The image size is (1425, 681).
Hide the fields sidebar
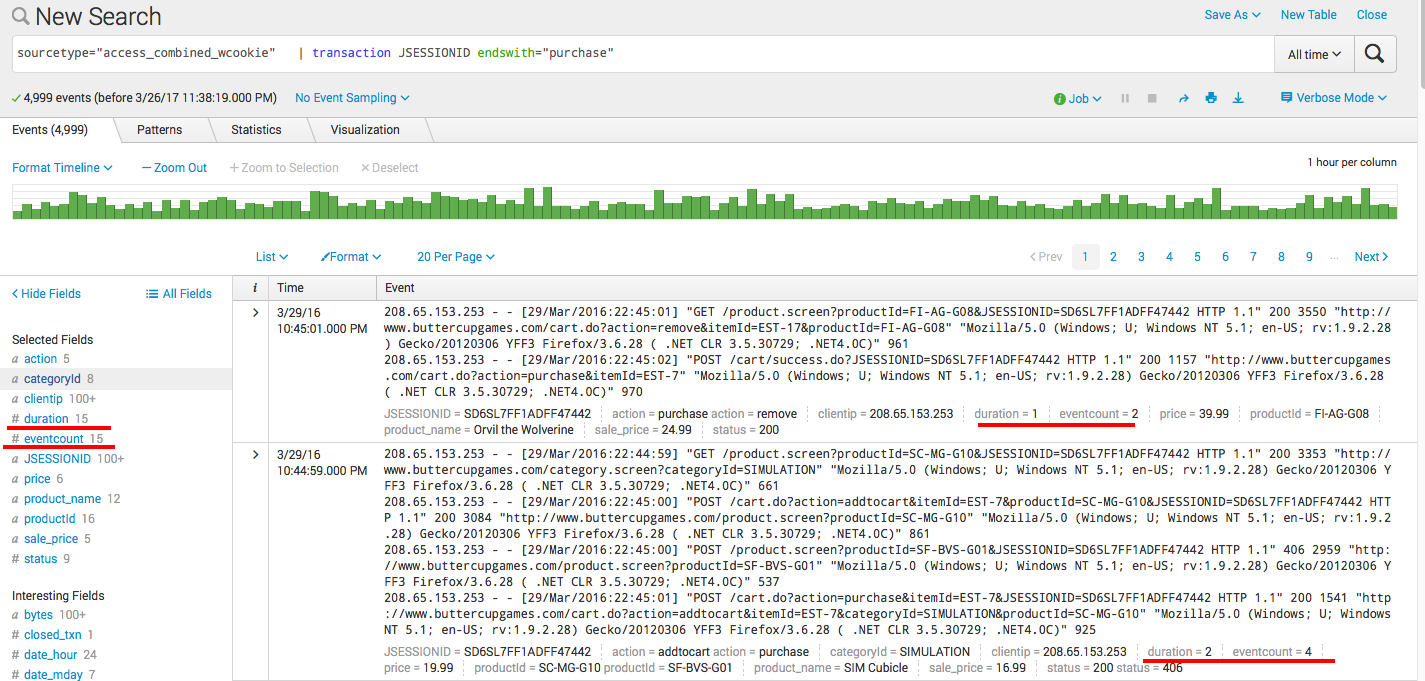tap(46, 293)
